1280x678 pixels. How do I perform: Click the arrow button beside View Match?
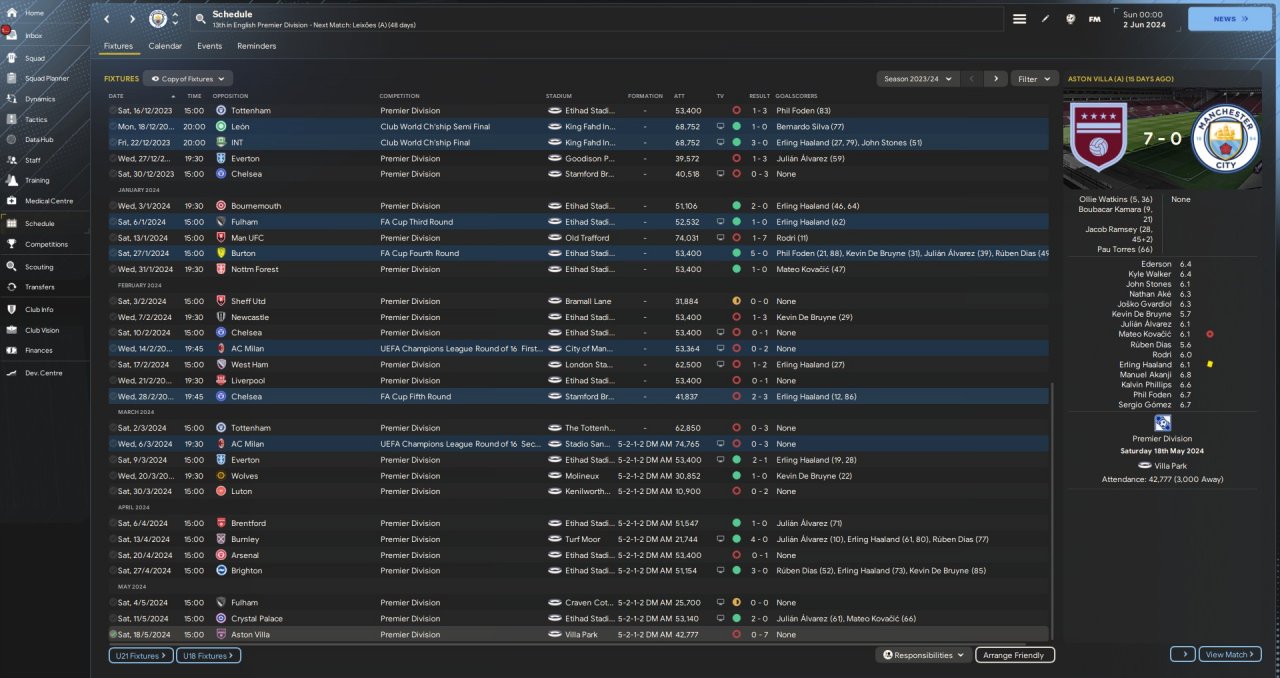[1182, 654]
